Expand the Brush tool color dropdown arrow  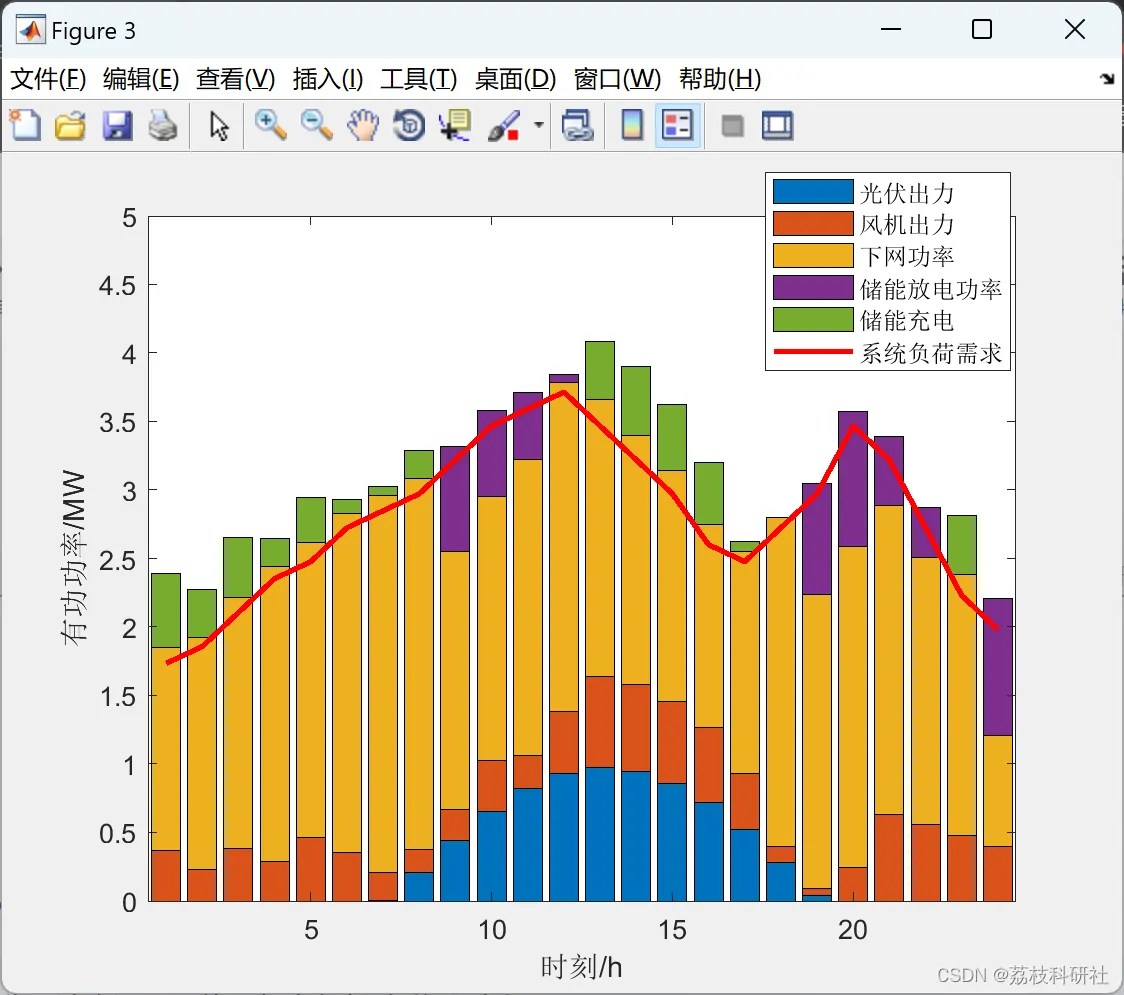point(539,125)
